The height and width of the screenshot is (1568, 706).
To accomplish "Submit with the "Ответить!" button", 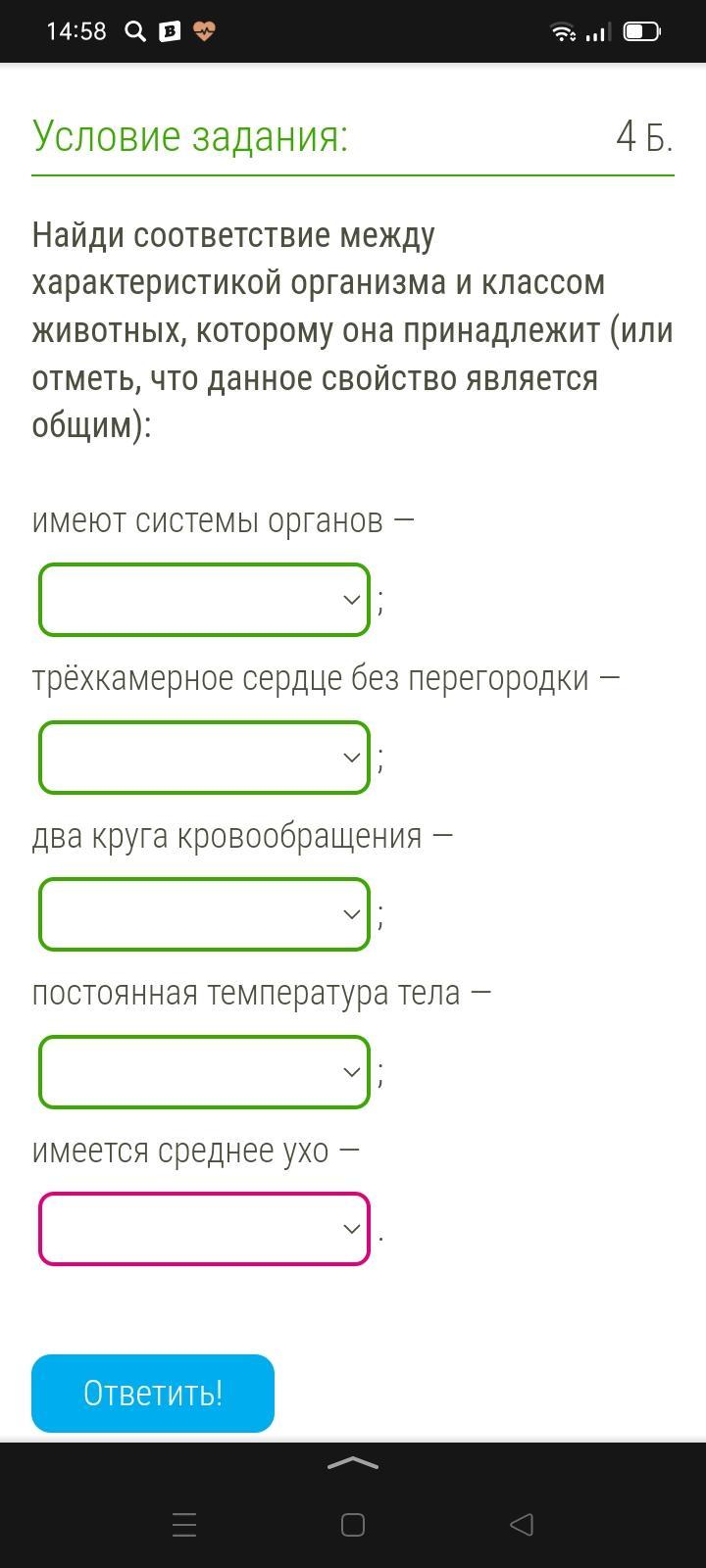I will coord(153,1394).
